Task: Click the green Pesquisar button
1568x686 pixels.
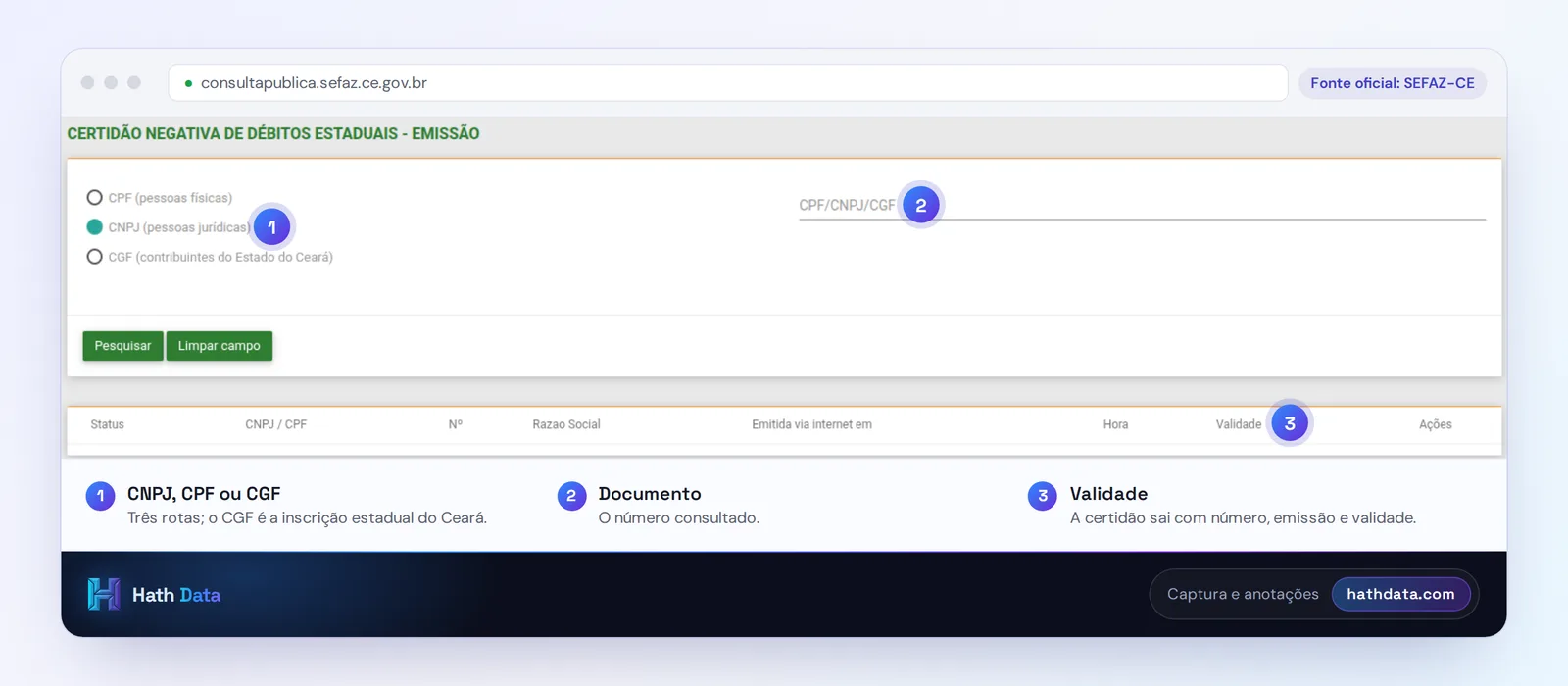Action: (x=122, y=346)
